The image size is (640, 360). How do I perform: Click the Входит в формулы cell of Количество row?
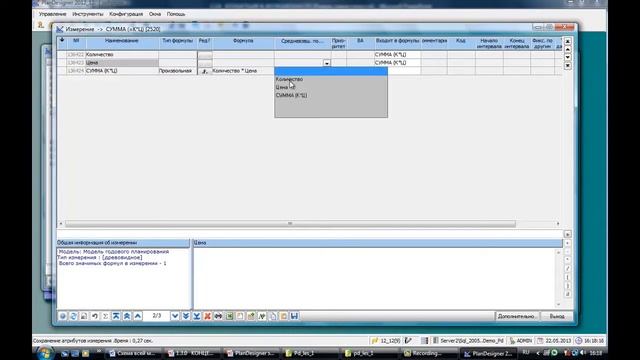pyautogui.click(x=397, y=55)
